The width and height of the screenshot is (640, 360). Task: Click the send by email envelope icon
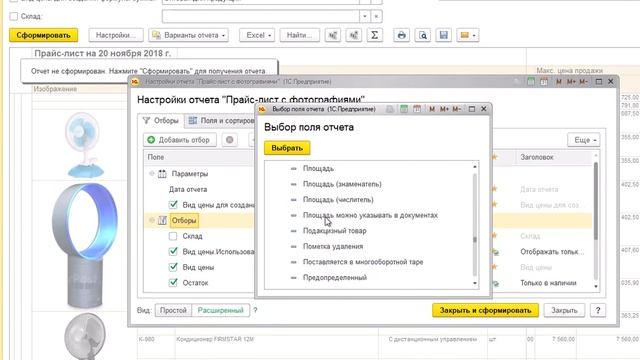click(x=464, y=35)
